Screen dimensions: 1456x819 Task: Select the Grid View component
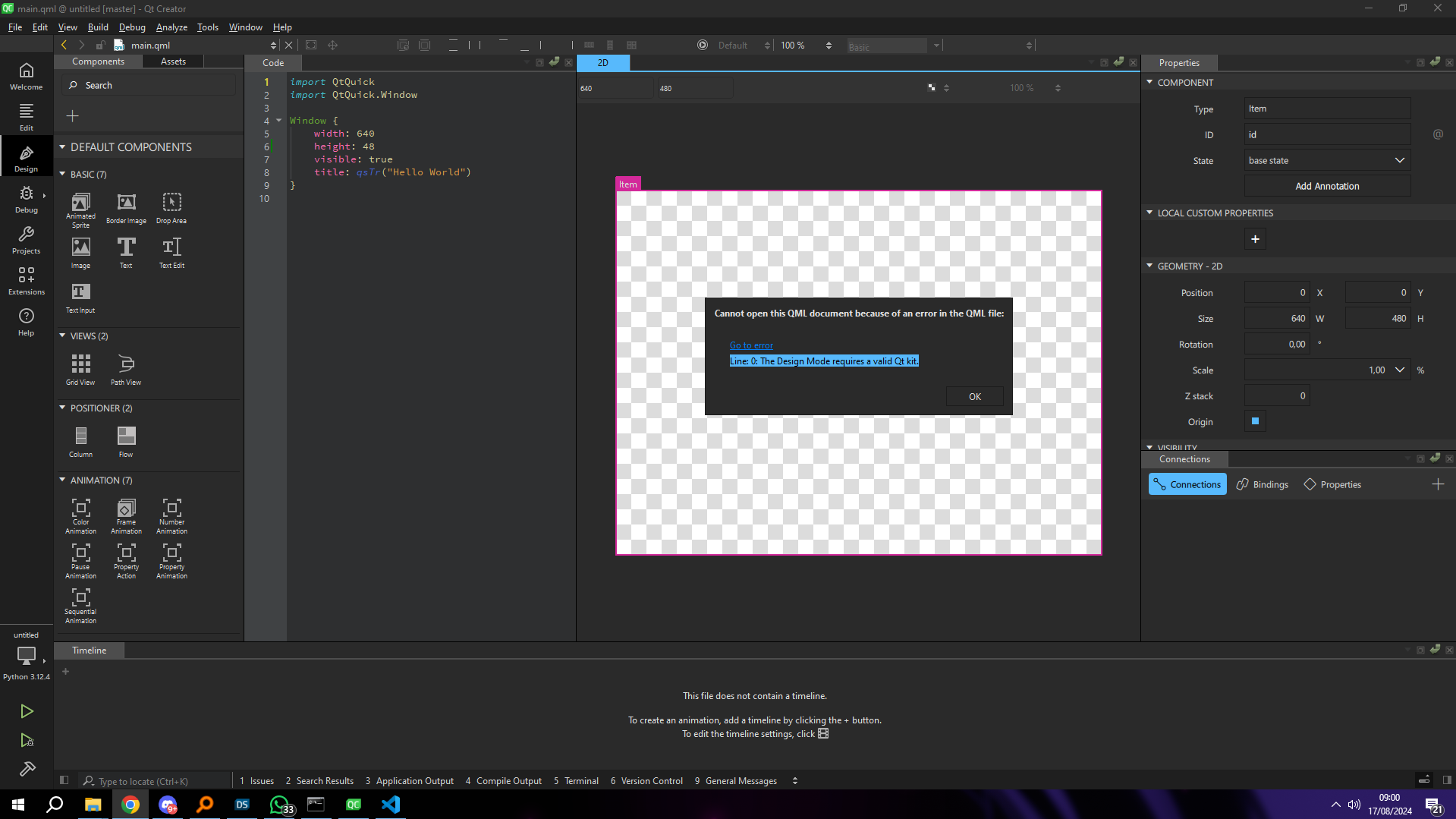pyautogui.click(x=80, y=370)
